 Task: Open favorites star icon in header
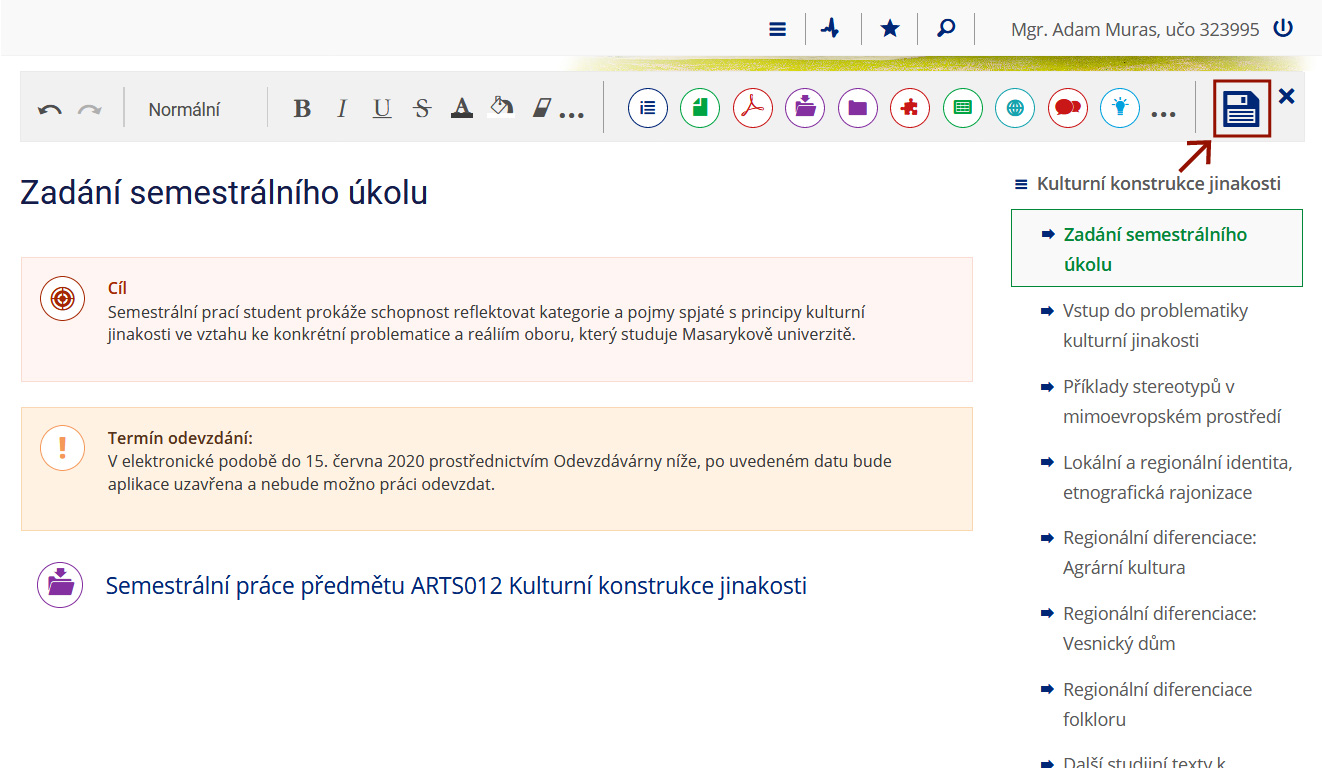pos(890,28)
